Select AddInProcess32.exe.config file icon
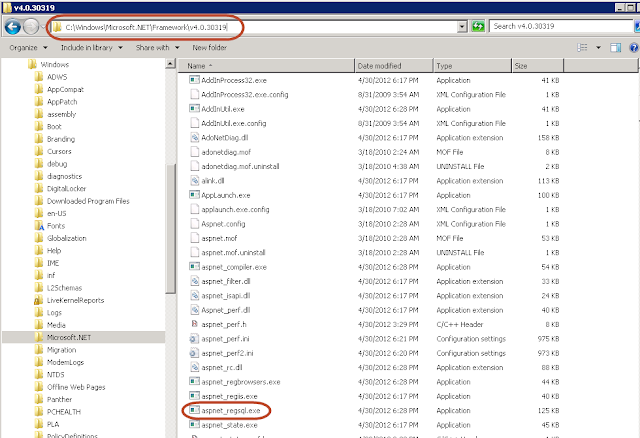 [194, 94]
